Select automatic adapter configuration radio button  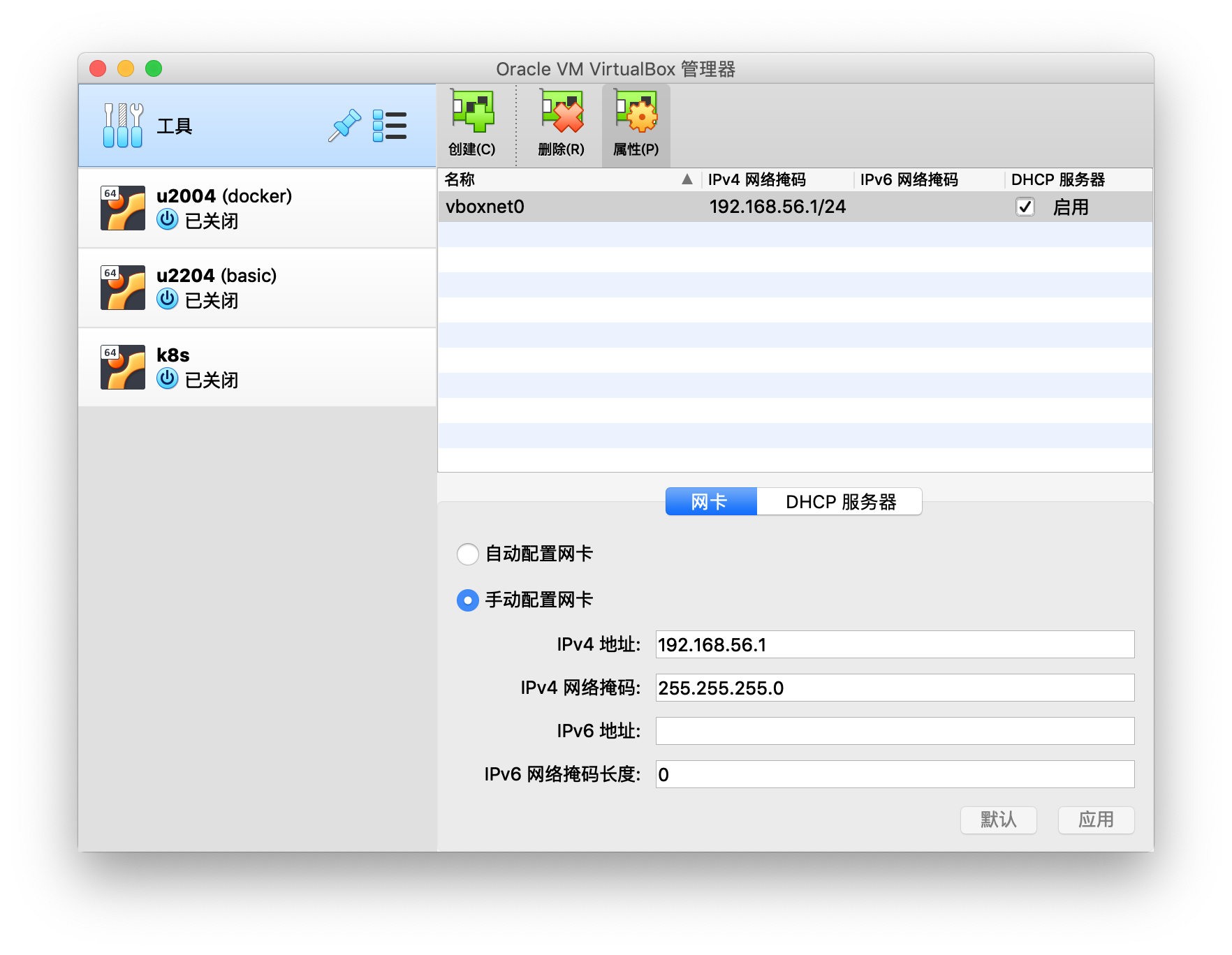pyautogui.click(x=468, y=554)
